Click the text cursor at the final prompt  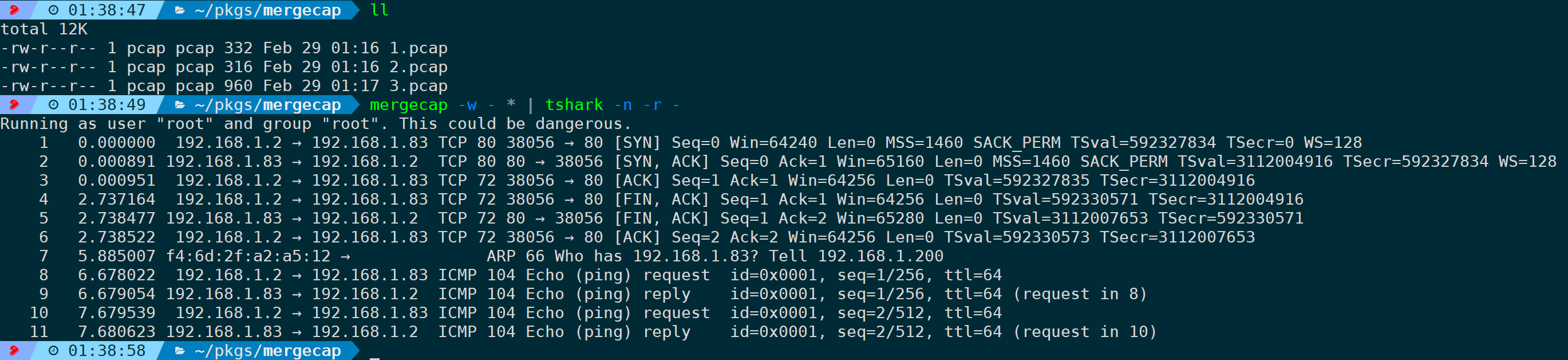coord(375,358)
